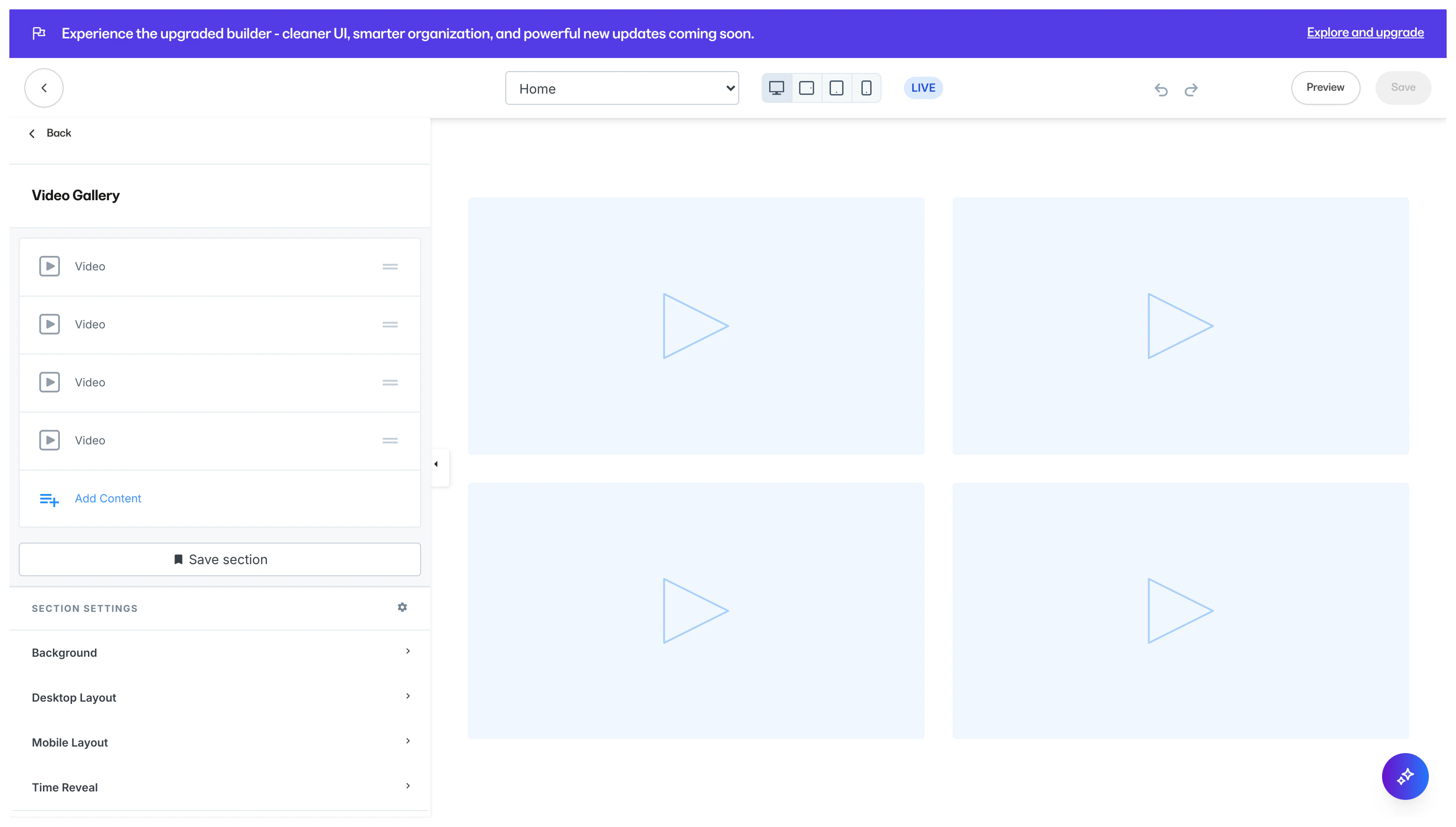Open the section settings gear icon
1456x827 pixels.
tap(402, 607)
